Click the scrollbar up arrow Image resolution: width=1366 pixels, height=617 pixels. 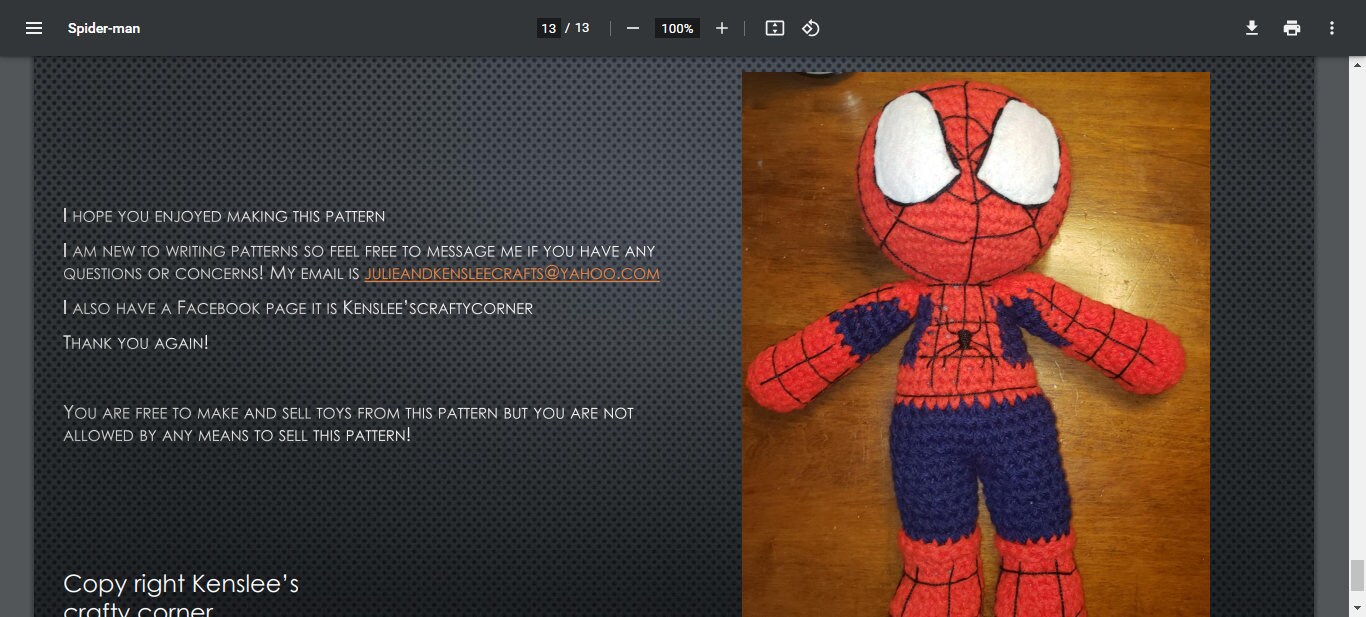pyautogui.click(x=1357, y=65)
